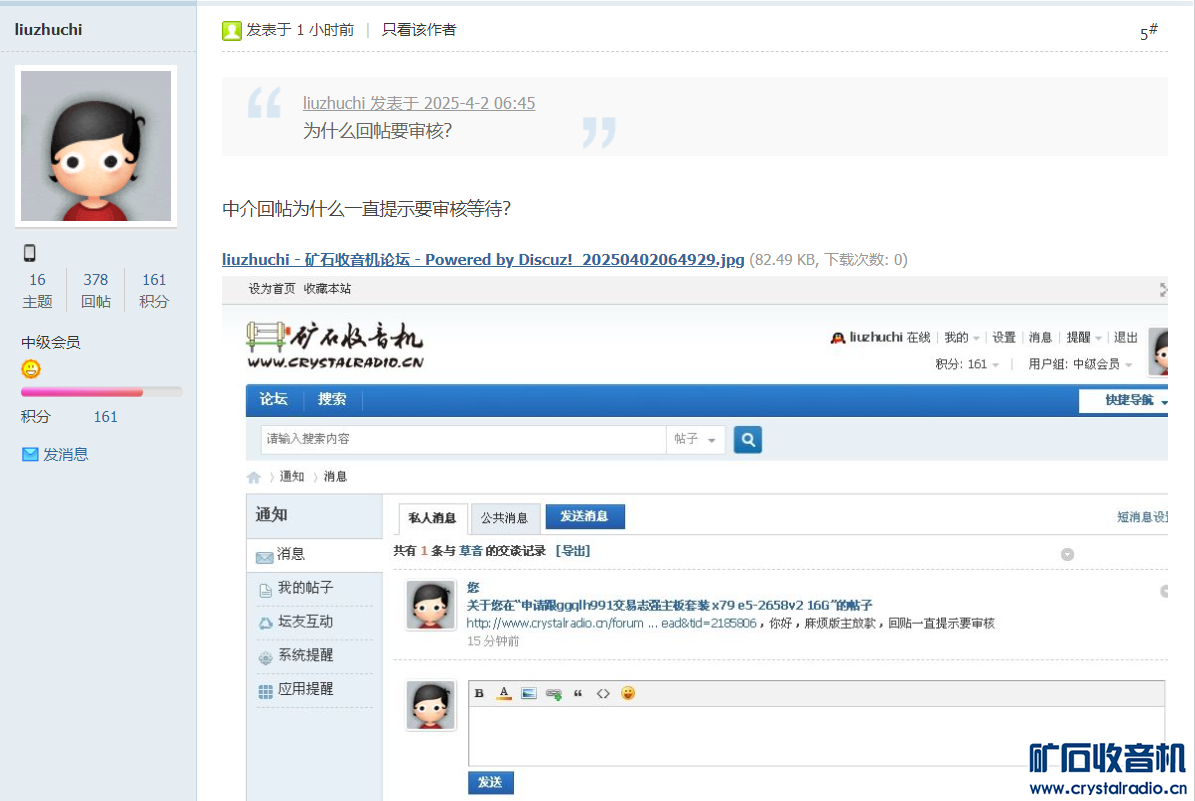Screen dimensions: 1195x801
Task: Click inside the reply message text area
Action: click(x=816, y=736)
